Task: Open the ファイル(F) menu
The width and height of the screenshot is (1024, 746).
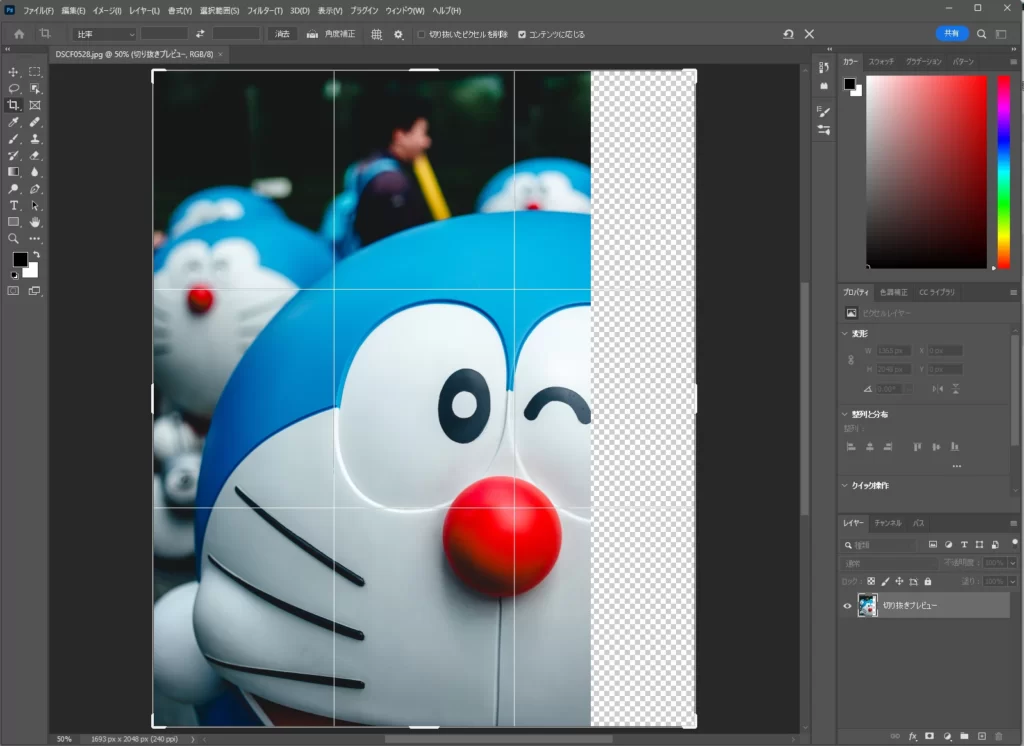Action: pos(39,10)
